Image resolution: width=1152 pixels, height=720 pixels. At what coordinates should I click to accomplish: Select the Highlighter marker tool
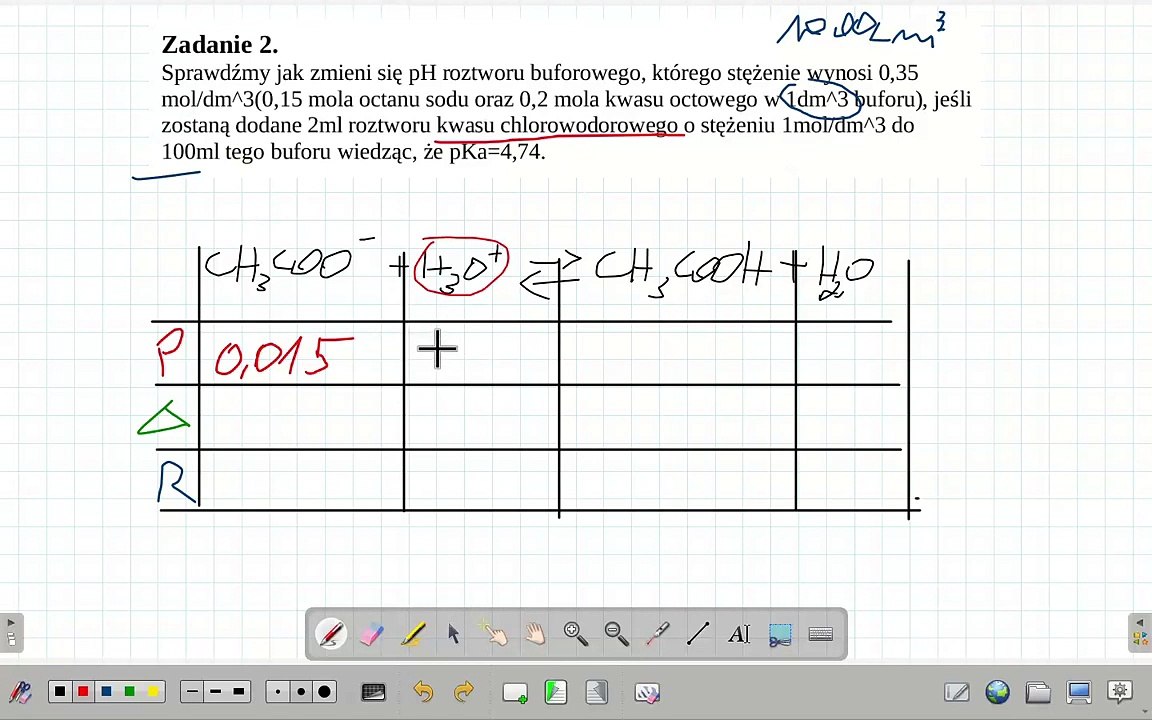[x=413, y=633]
